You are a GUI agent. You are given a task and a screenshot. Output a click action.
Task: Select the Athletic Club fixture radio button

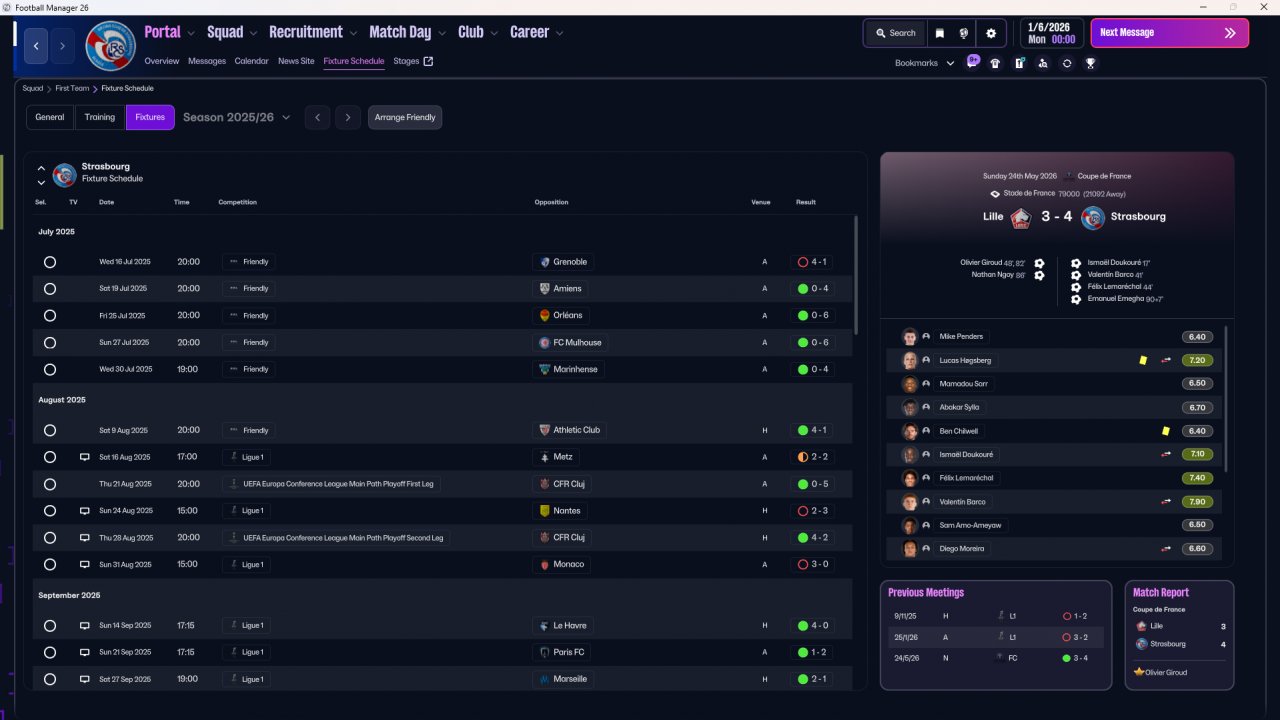click(x=50, y=430)
